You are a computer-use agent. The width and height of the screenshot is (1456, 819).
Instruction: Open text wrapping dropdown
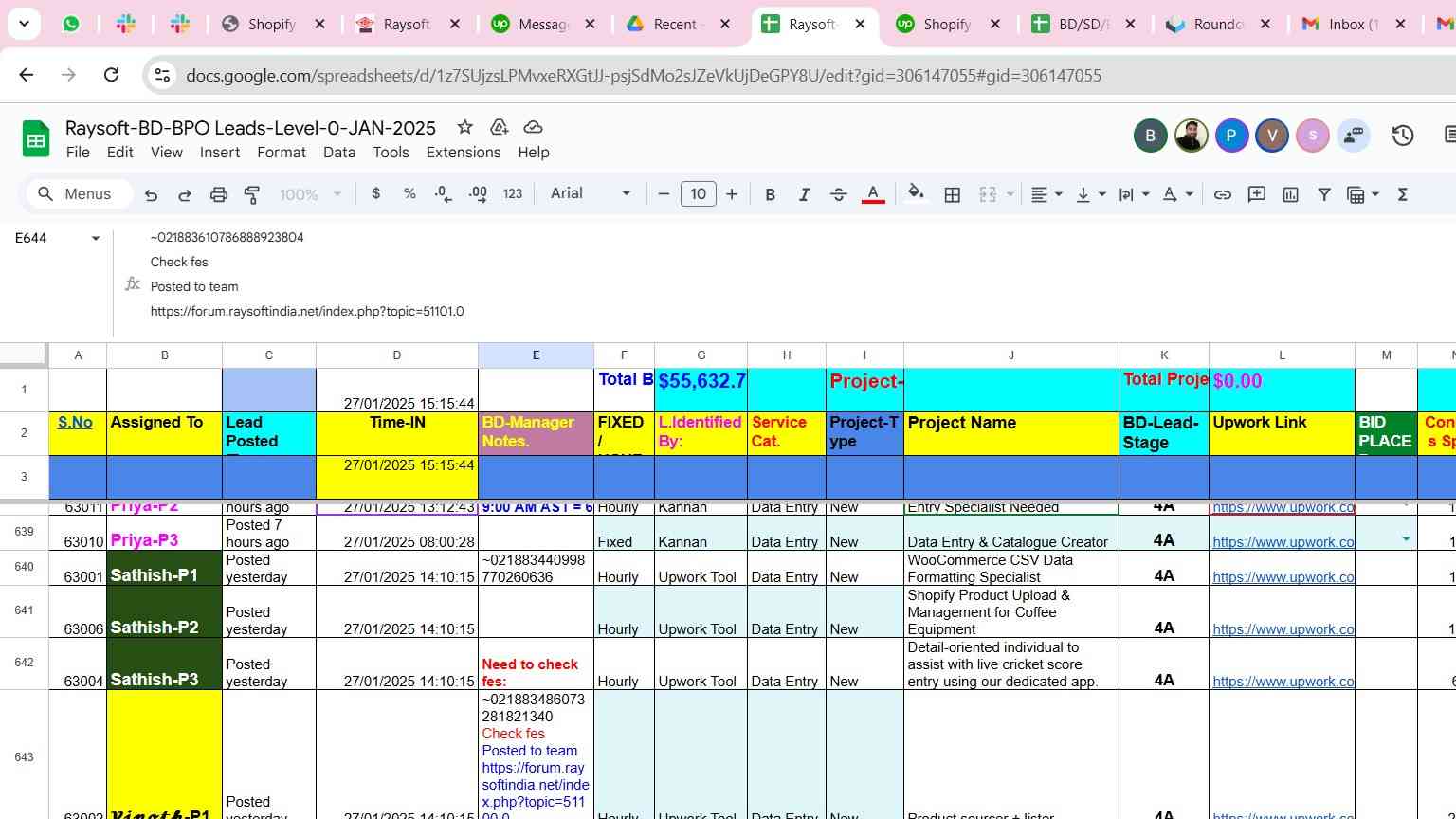pyautogui.click(x=1135, y=194)
